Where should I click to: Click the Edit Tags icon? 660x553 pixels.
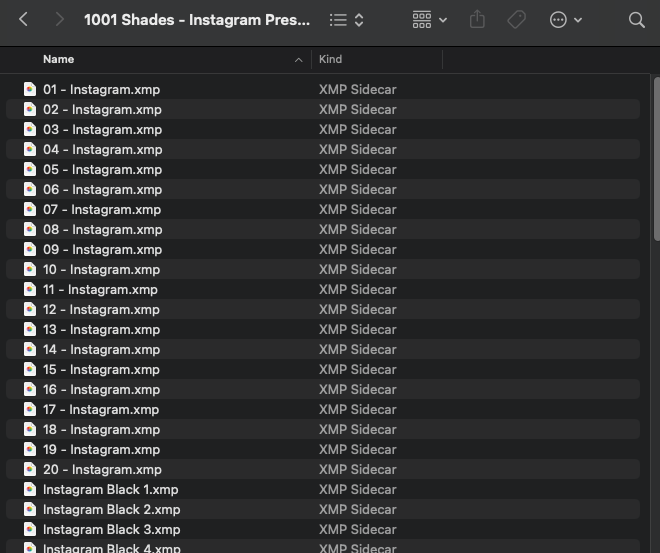[517, 20]
